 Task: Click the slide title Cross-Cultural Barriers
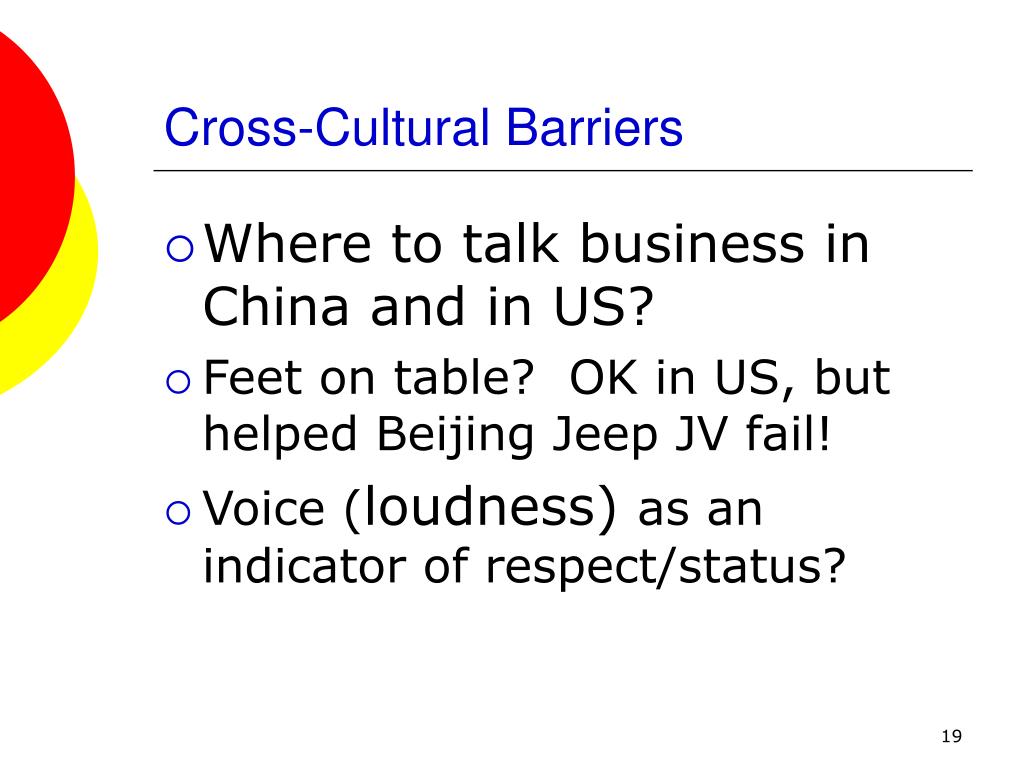coord(423,127)
